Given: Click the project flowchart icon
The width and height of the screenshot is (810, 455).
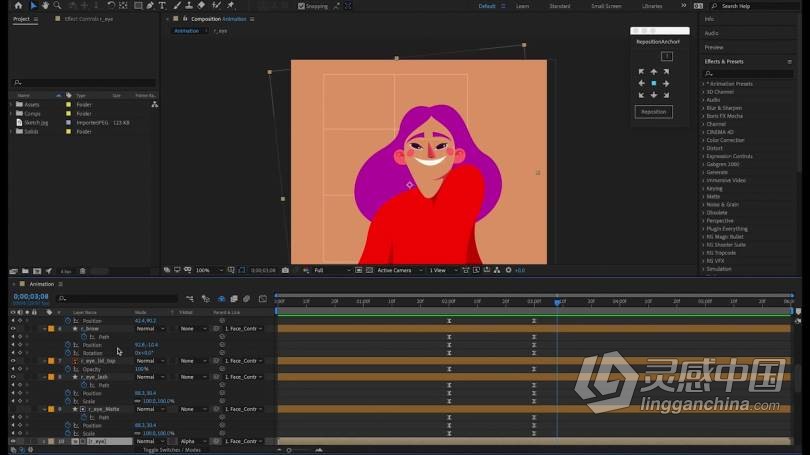Looking at the screenshot, I should (x=154, y=104).
